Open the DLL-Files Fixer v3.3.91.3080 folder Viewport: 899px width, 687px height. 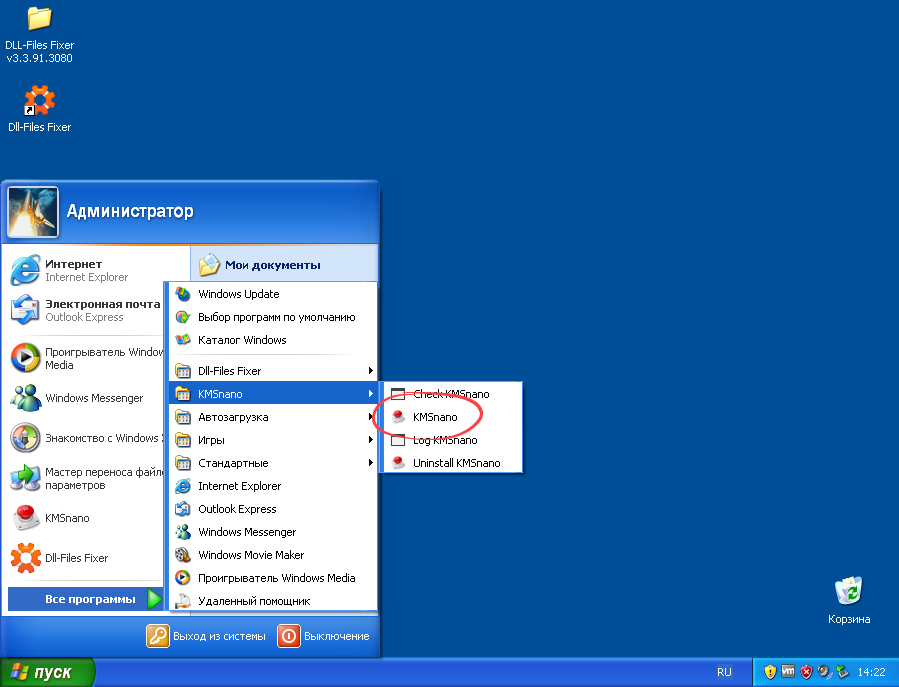tap(40, 25)
